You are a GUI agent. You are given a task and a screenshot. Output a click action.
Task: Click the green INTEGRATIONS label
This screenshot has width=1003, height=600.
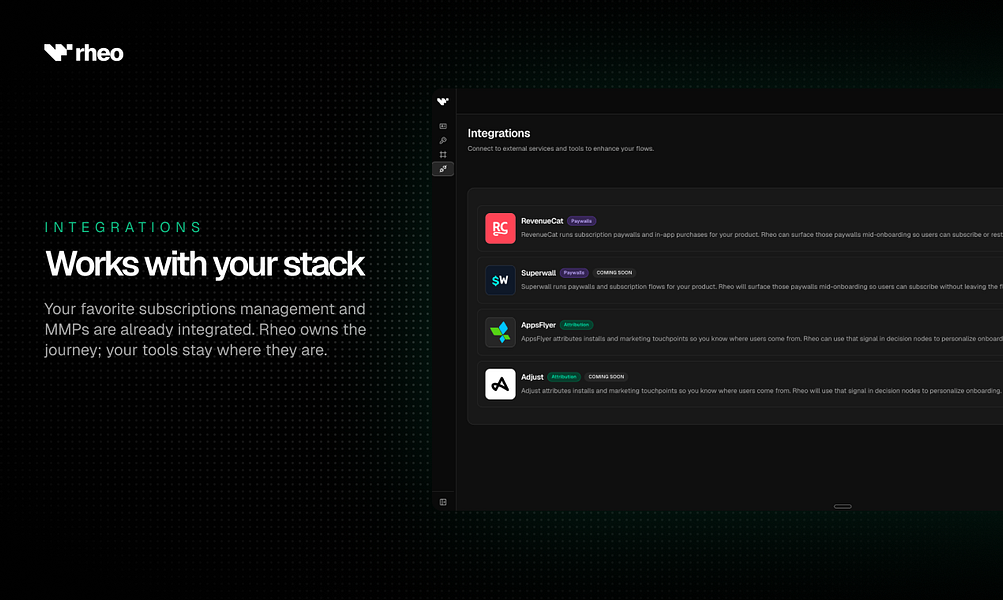[123, 227]
